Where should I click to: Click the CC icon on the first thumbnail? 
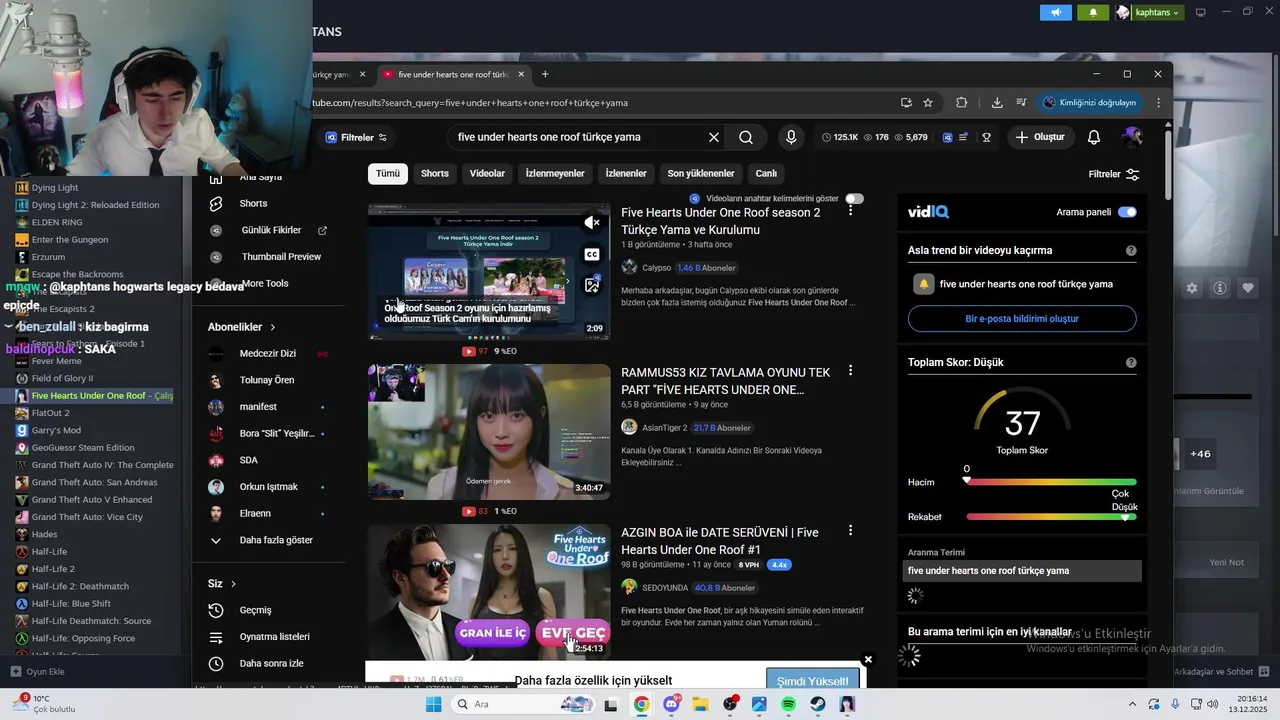coord(592,255)
